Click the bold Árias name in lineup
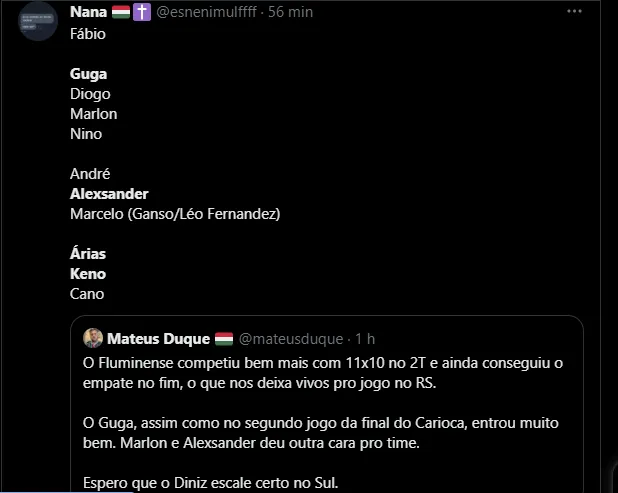 click(x=88, y=254)
